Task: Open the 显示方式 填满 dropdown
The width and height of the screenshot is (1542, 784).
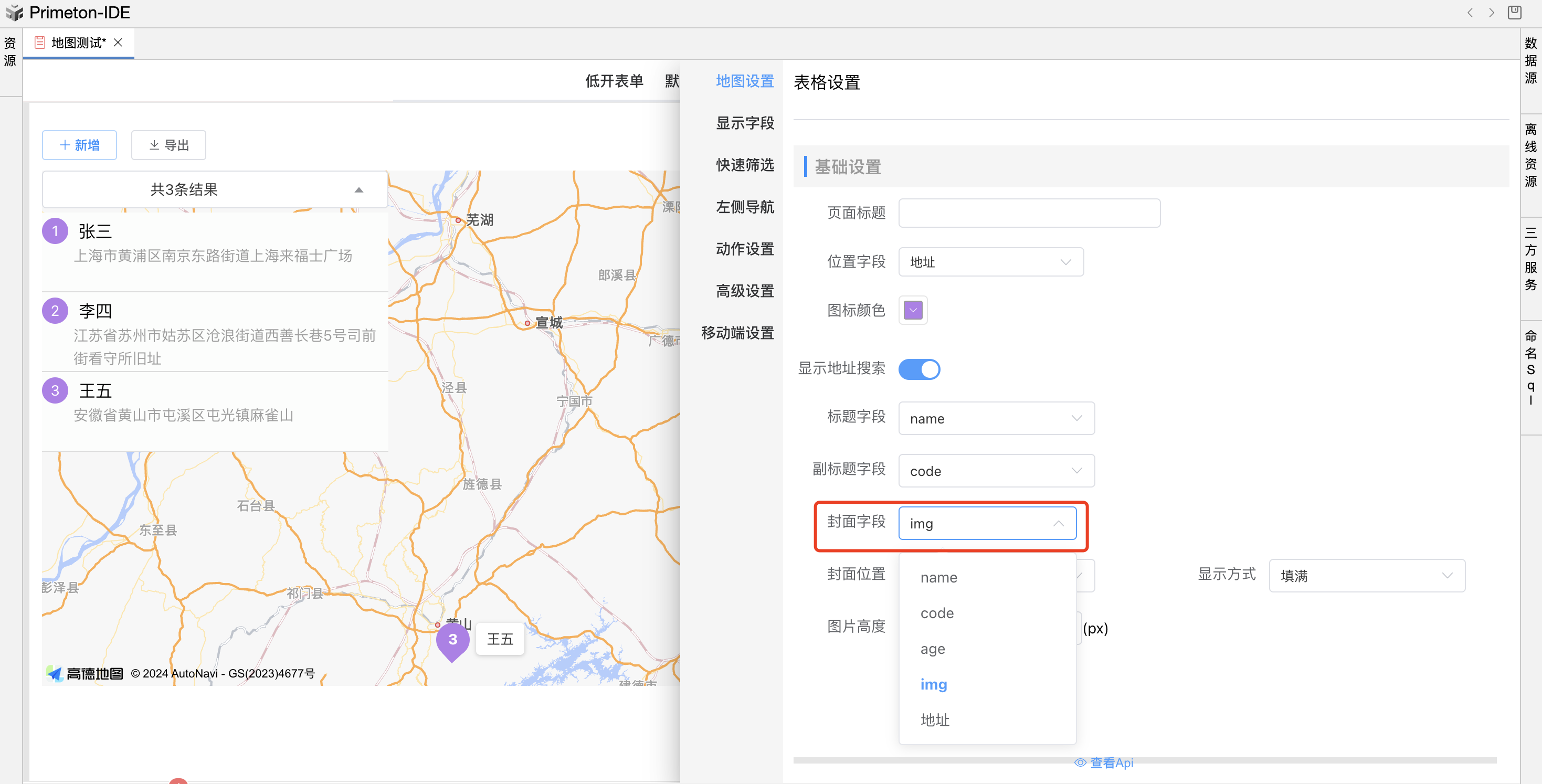Action: (x=1366, y=576)
